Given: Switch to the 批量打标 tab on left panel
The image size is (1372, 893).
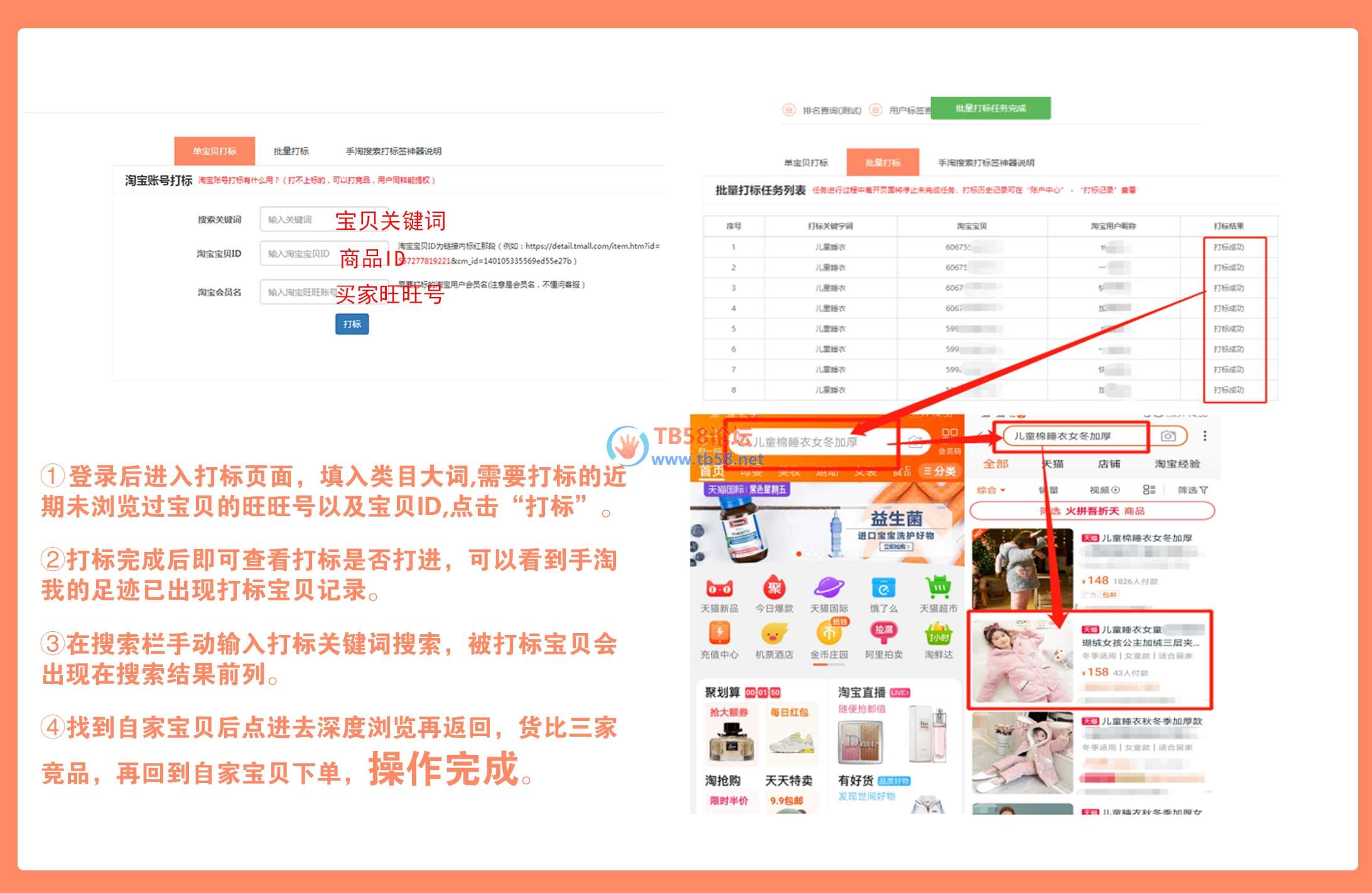Looking at the screenshot, I should [291, 151].
